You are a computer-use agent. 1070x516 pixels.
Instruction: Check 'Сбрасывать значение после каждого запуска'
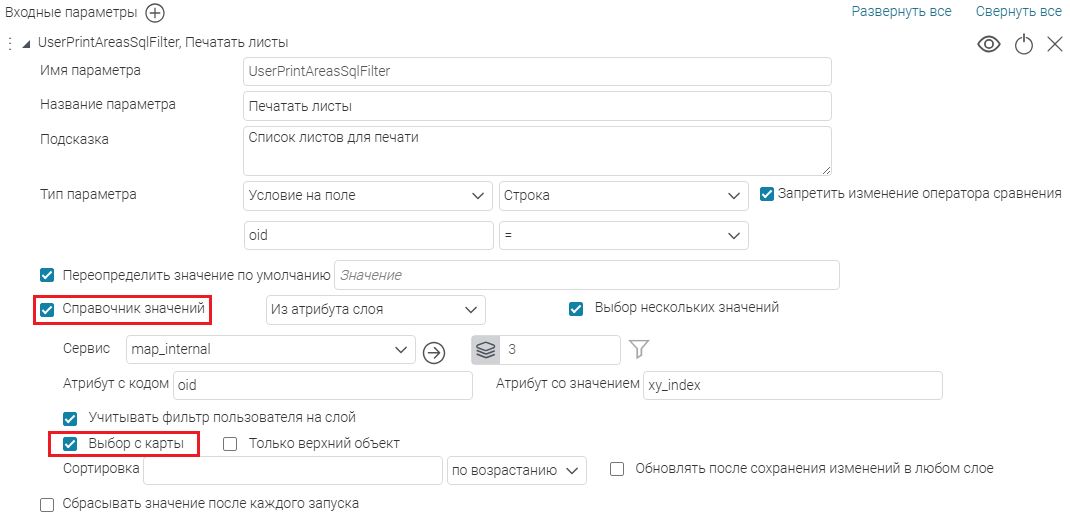(47, 505)
